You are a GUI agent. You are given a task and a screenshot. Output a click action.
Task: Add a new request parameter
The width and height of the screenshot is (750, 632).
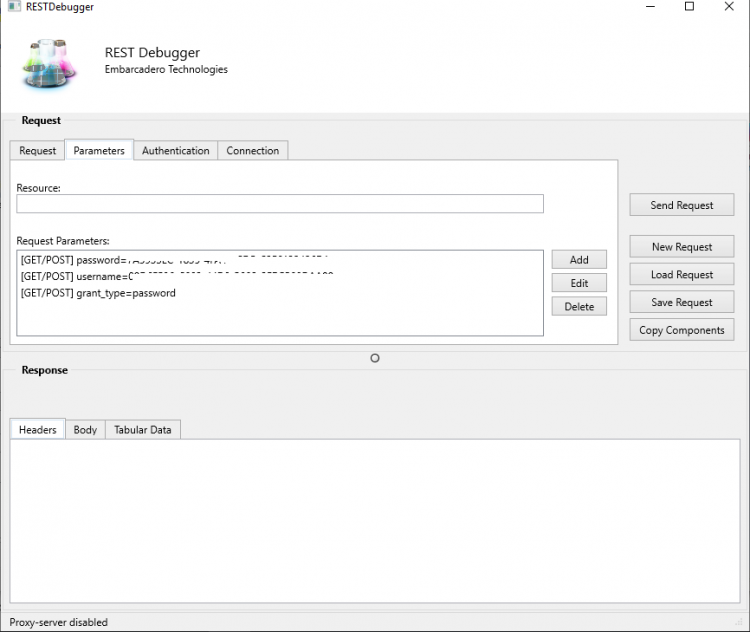pos(579,259)
